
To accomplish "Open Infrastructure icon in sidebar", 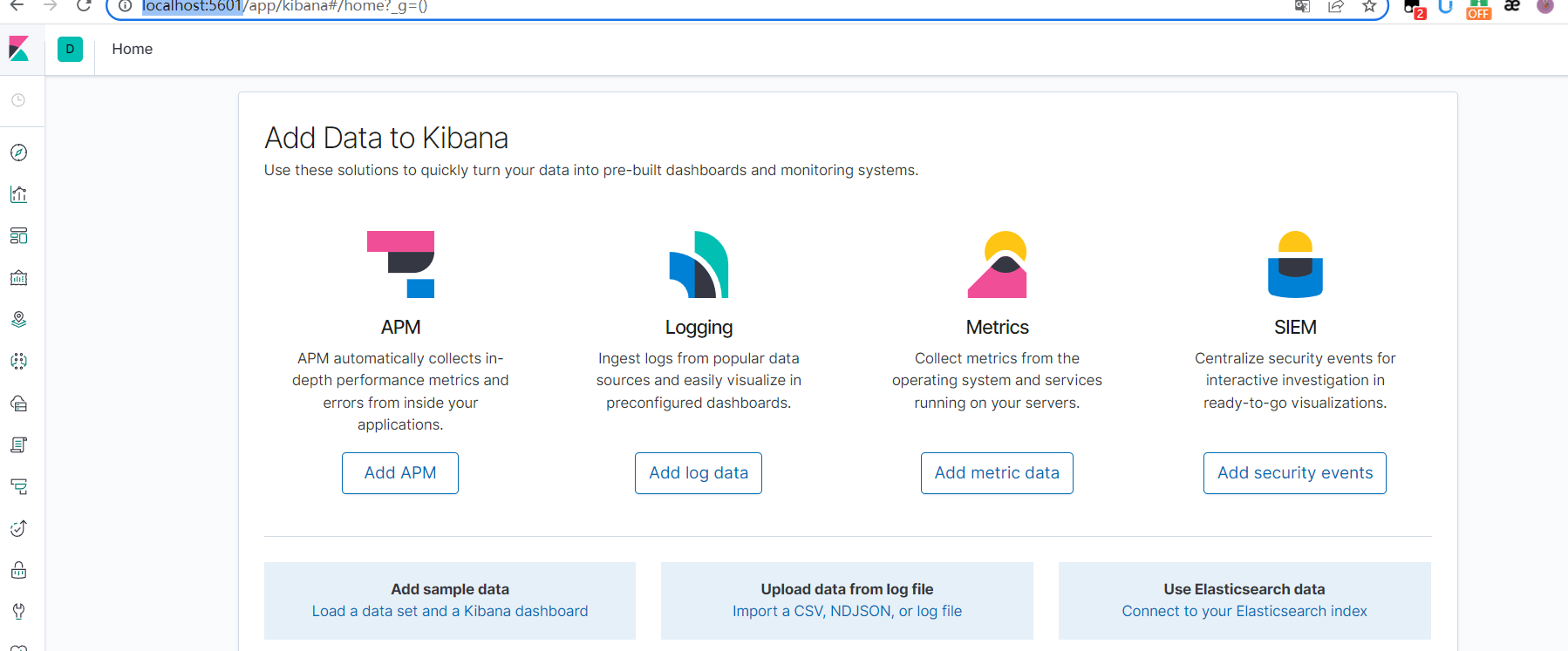I will tap(18, 403).
